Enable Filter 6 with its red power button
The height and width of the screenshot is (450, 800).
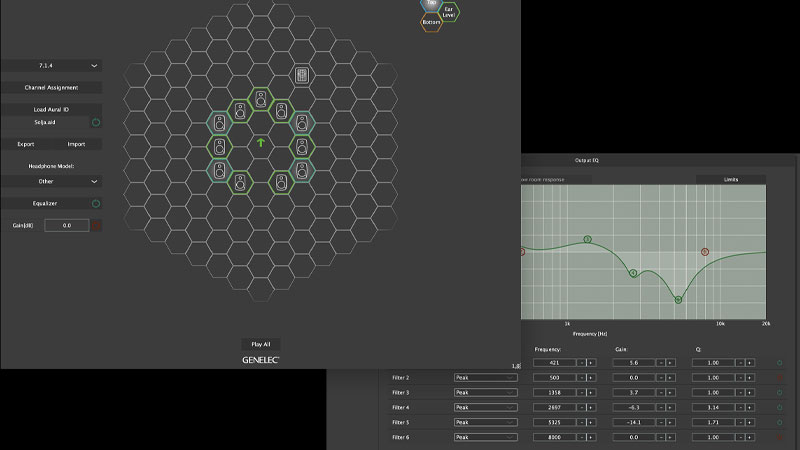(x=780, y=437)
